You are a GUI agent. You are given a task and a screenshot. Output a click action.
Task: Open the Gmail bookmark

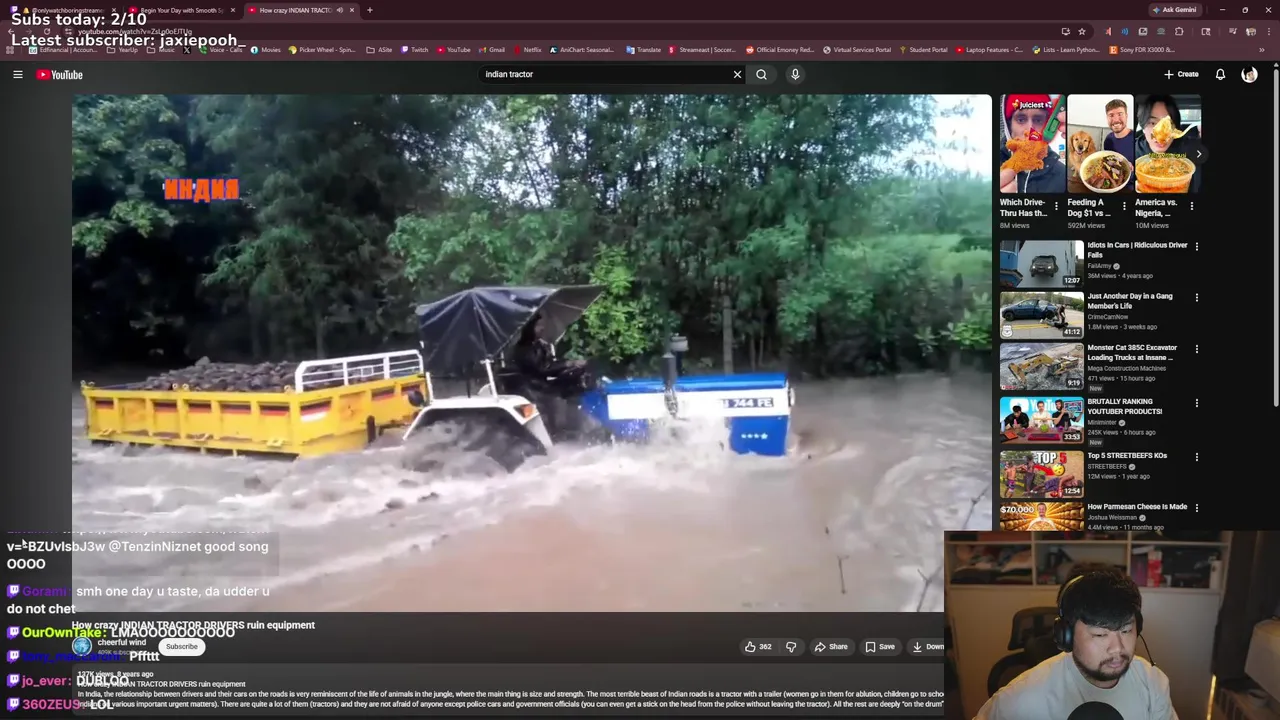pos(491,49)
